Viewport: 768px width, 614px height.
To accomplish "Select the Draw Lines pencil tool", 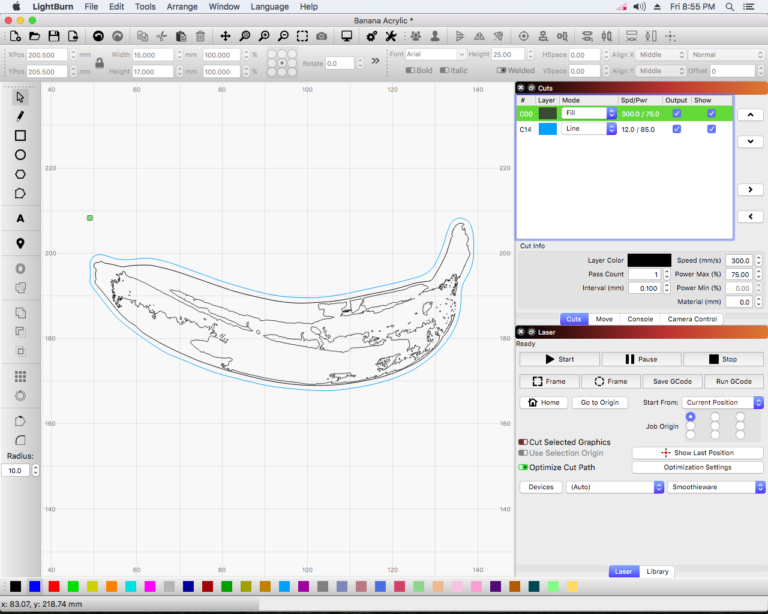I will (x=20, y=116).
